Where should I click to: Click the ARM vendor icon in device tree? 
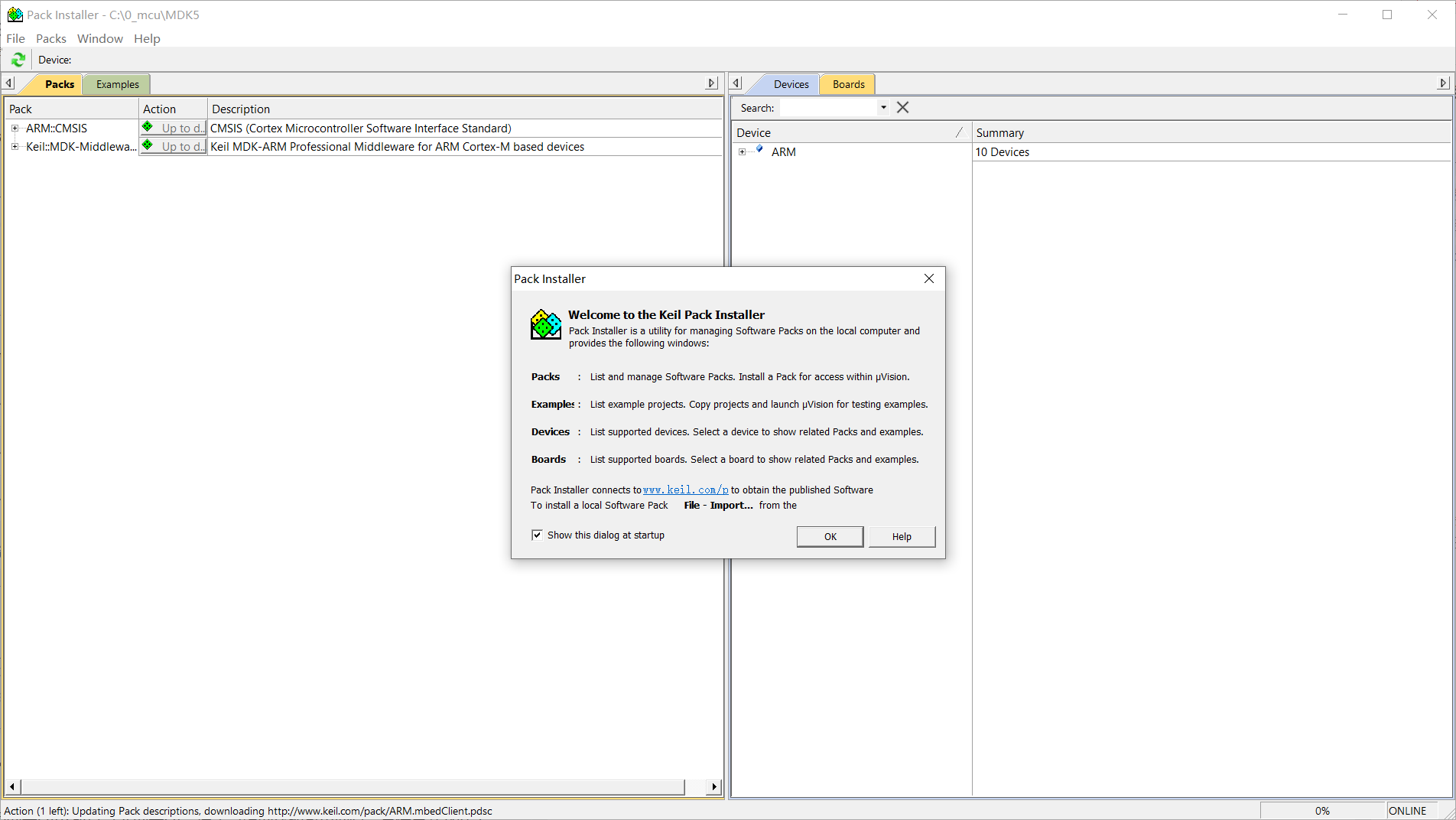point(759,150)
